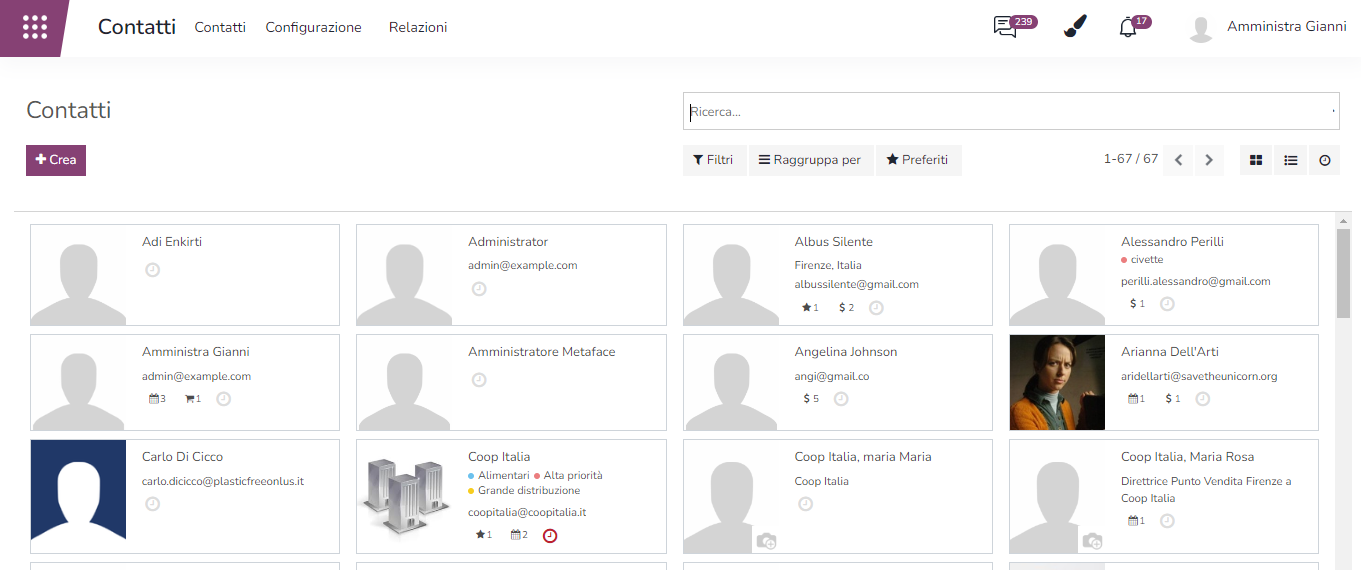Click the paintbrush customization icon
Viewport: 1361px width, 570px height.
point(1074,27)
